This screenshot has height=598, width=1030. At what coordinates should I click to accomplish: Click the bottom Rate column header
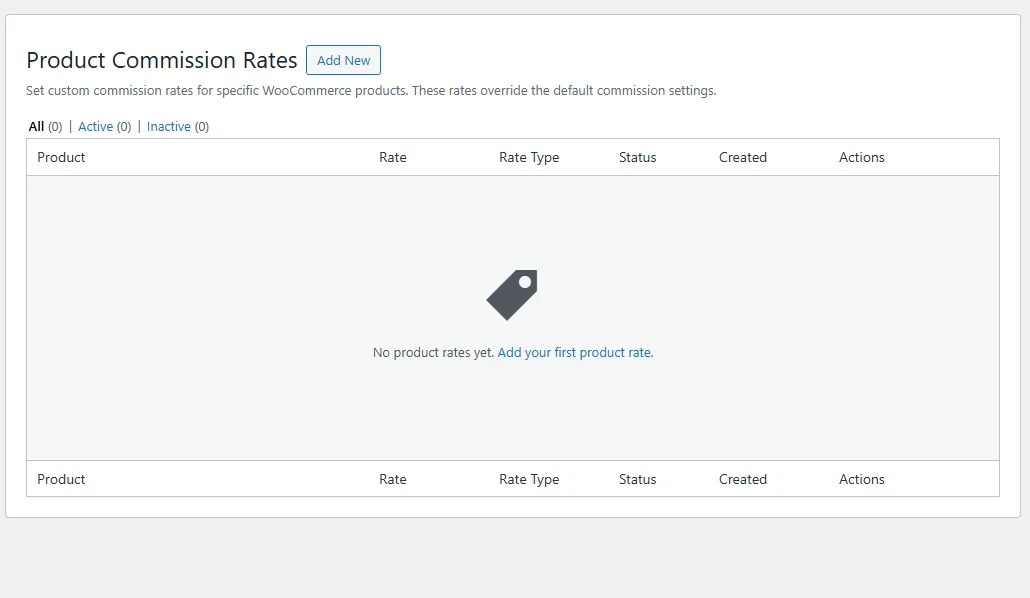(392, 479)
